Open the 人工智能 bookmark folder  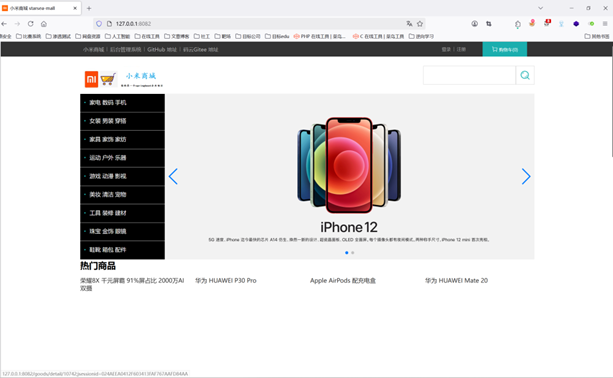[x=117, y=36]
